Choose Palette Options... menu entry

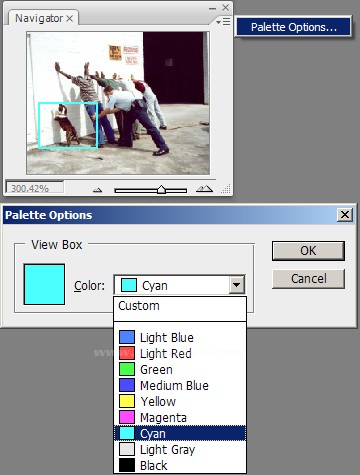point(293,27)
